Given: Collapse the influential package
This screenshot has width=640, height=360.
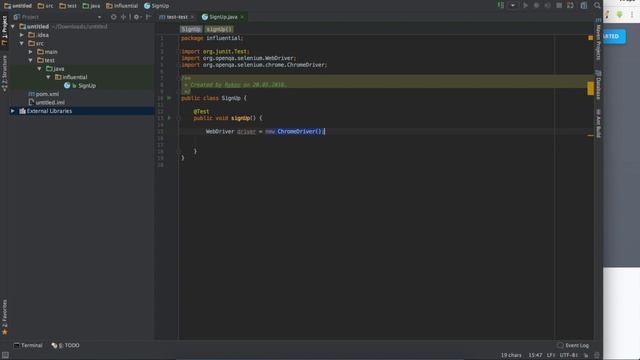Looking at the screenshot, I should pyautogui.click(x=48, y=77).
